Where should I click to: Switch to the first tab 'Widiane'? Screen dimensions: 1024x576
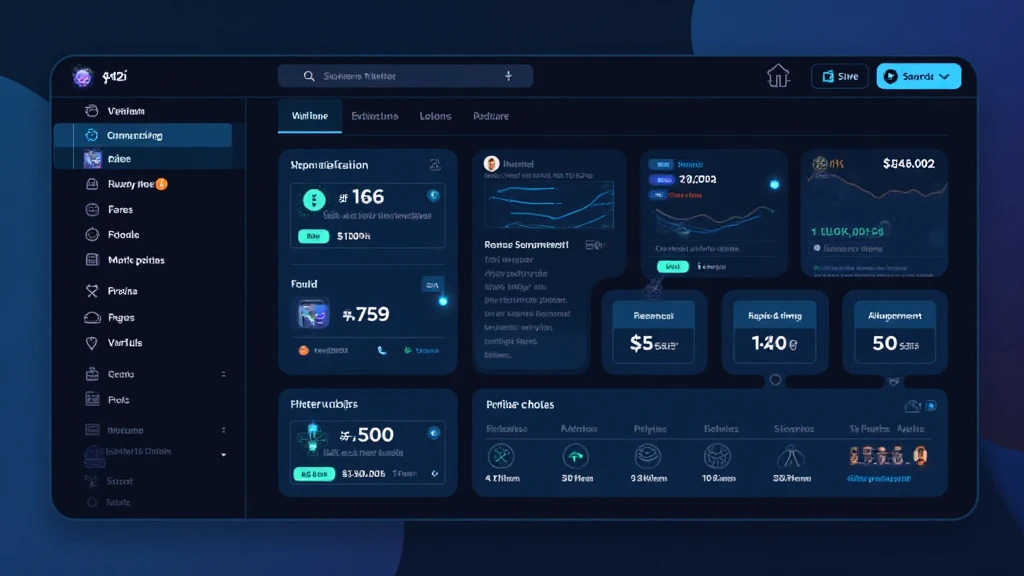click(310, 116)
